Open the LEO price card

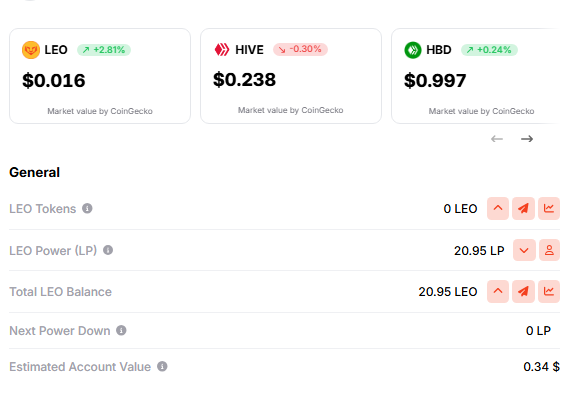100,76
